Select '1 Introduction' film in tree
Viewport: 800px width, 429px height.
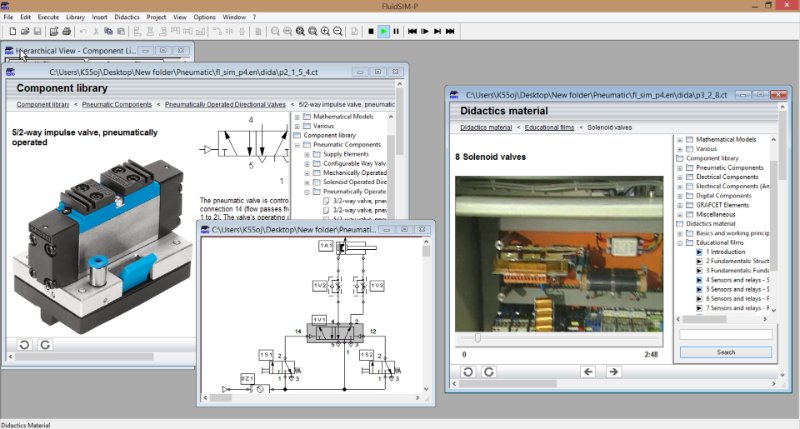point(726,252)
